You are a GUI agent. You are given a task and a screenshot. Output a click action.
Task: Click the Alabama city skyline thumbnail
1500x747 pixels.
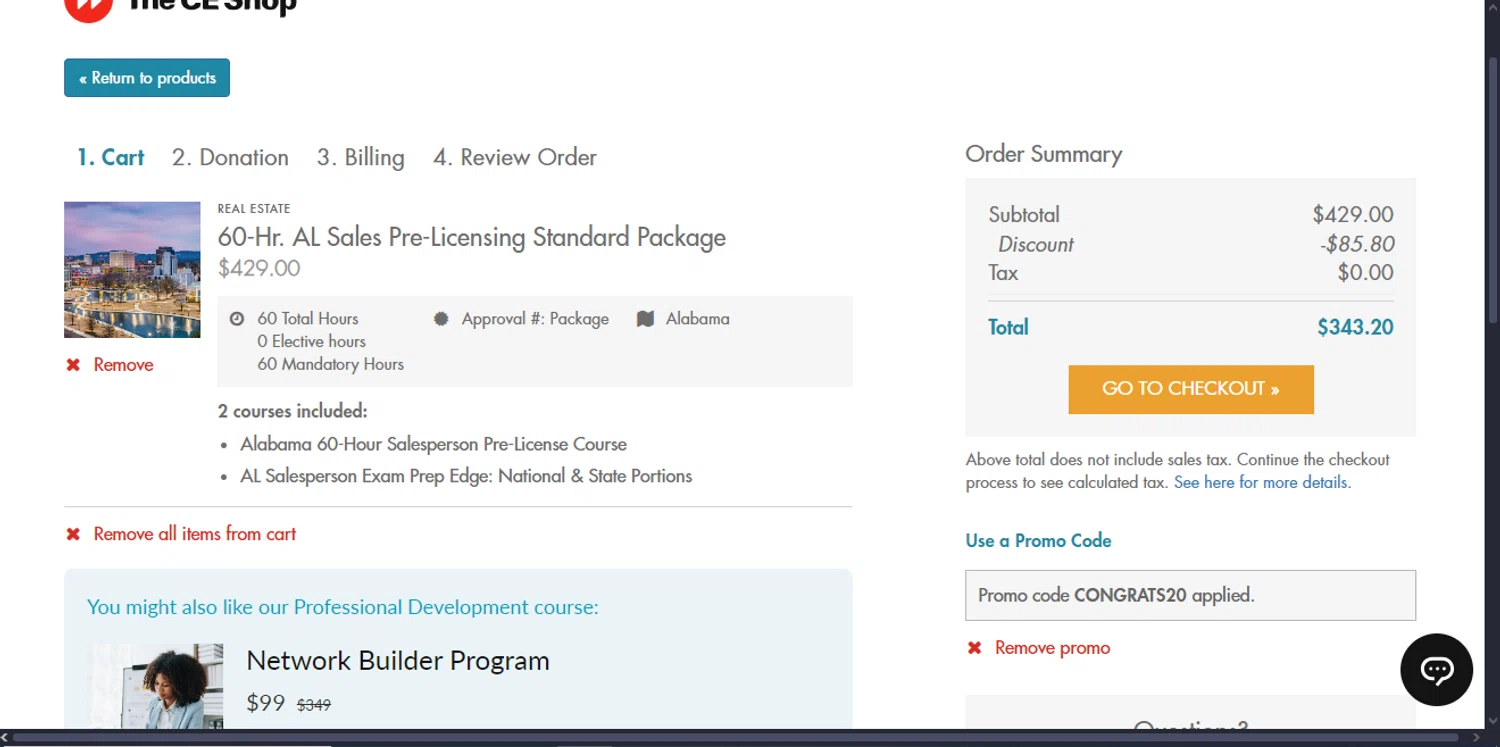(x=132, y=270)
